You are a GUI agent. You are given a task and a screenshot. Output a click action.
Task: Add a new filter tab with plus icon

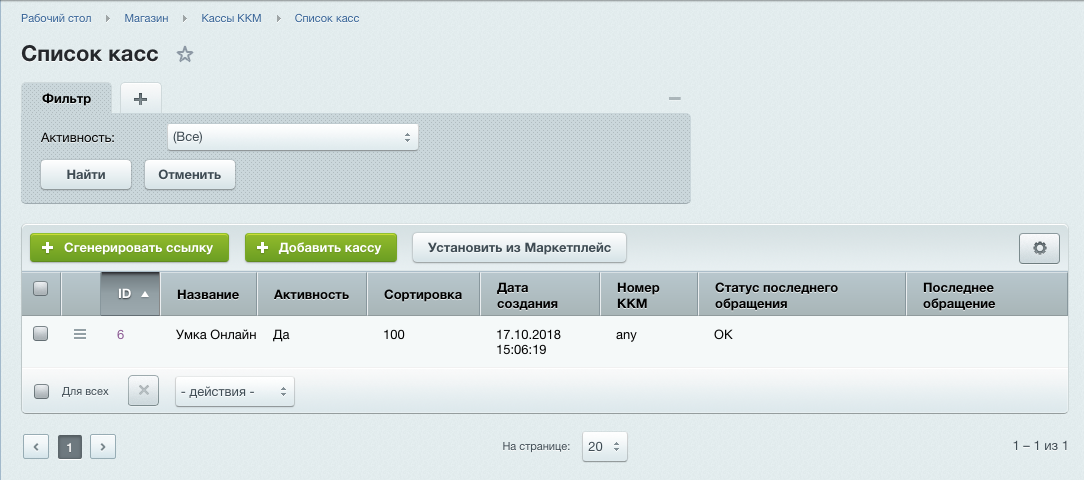(x=140, y=98)
